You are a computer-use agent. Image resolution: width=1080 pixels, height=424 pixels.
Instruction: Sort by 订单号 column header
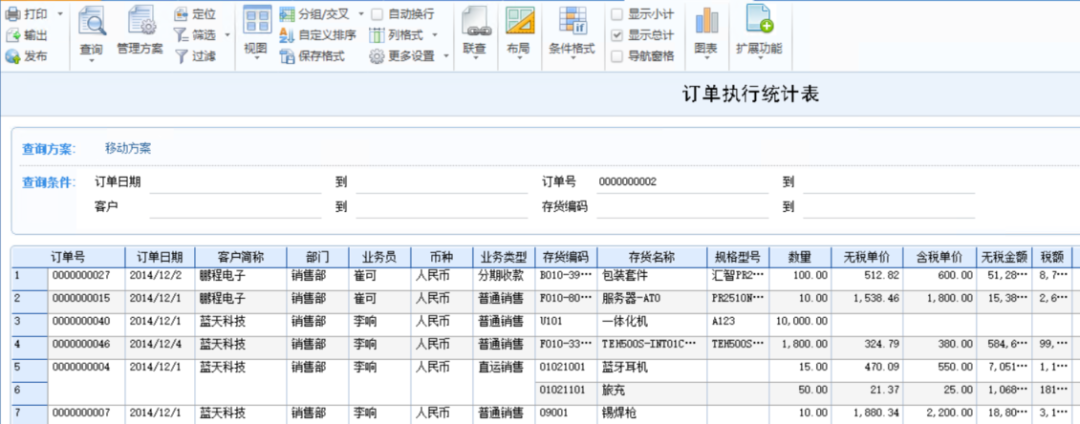pyautogui.click(x=68, y=257)
